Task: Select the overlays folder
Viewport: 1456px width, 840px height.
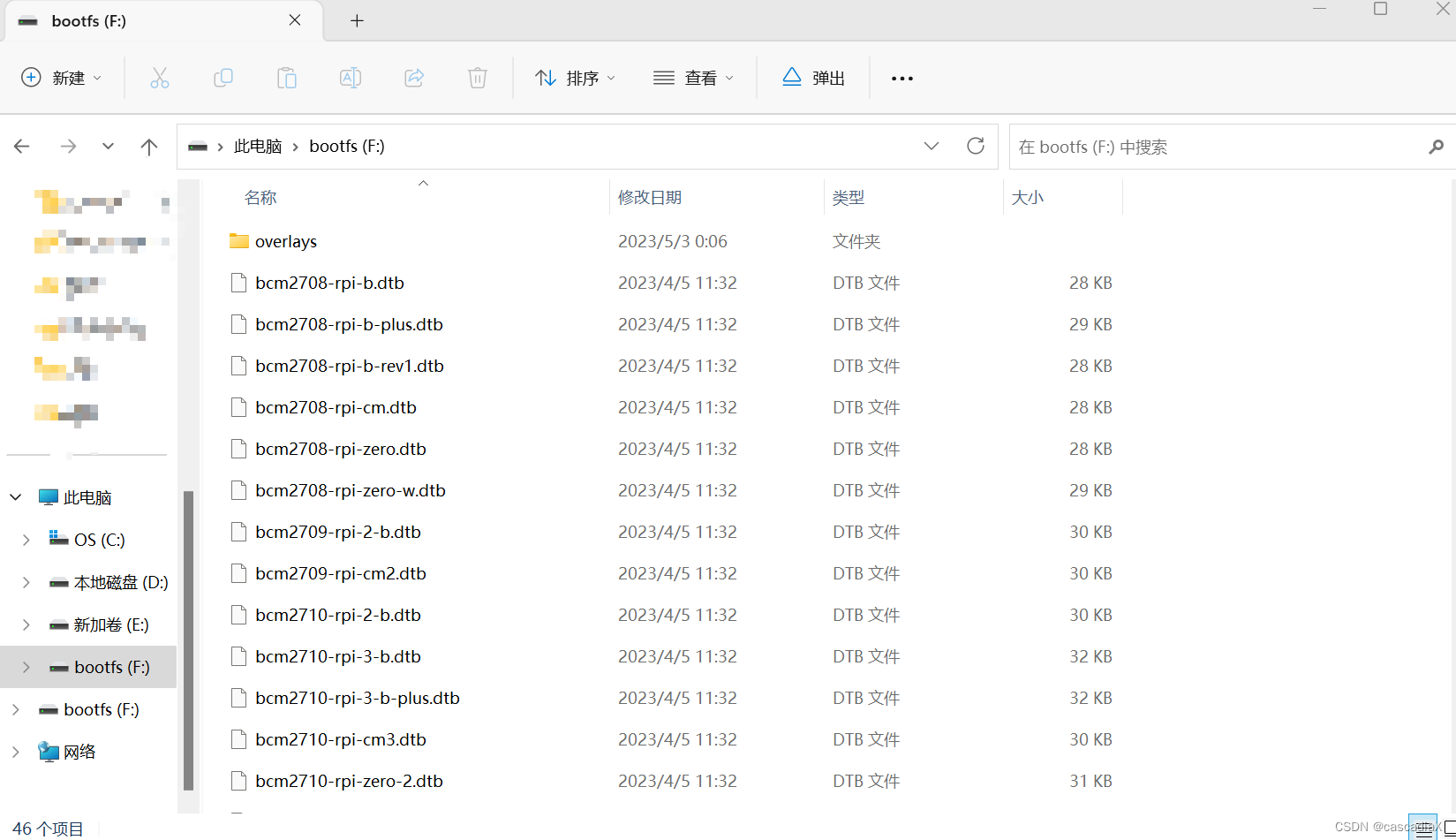Action: point(286,241)
